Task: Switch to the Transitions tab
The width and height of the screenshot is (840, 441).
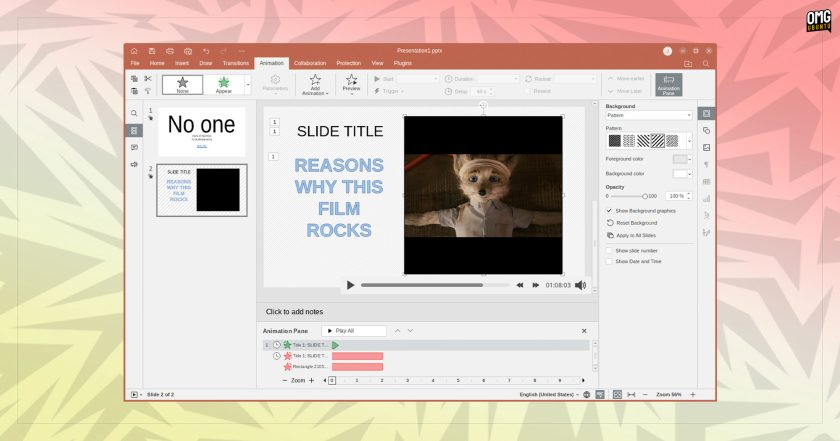Action: (x=236, y=63)
